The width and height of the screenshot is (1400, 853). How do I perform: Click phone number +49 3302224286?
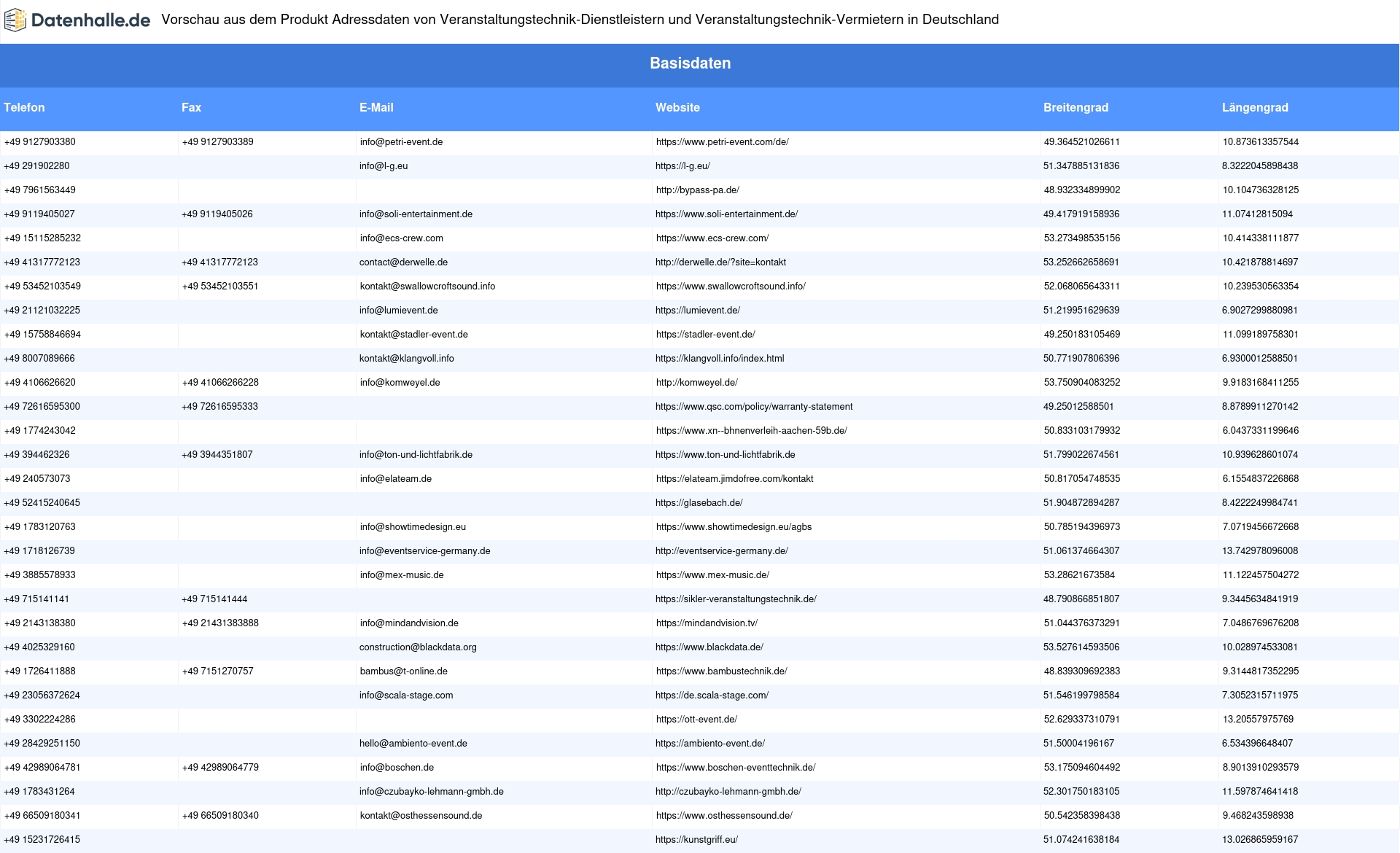click(40, 720)
